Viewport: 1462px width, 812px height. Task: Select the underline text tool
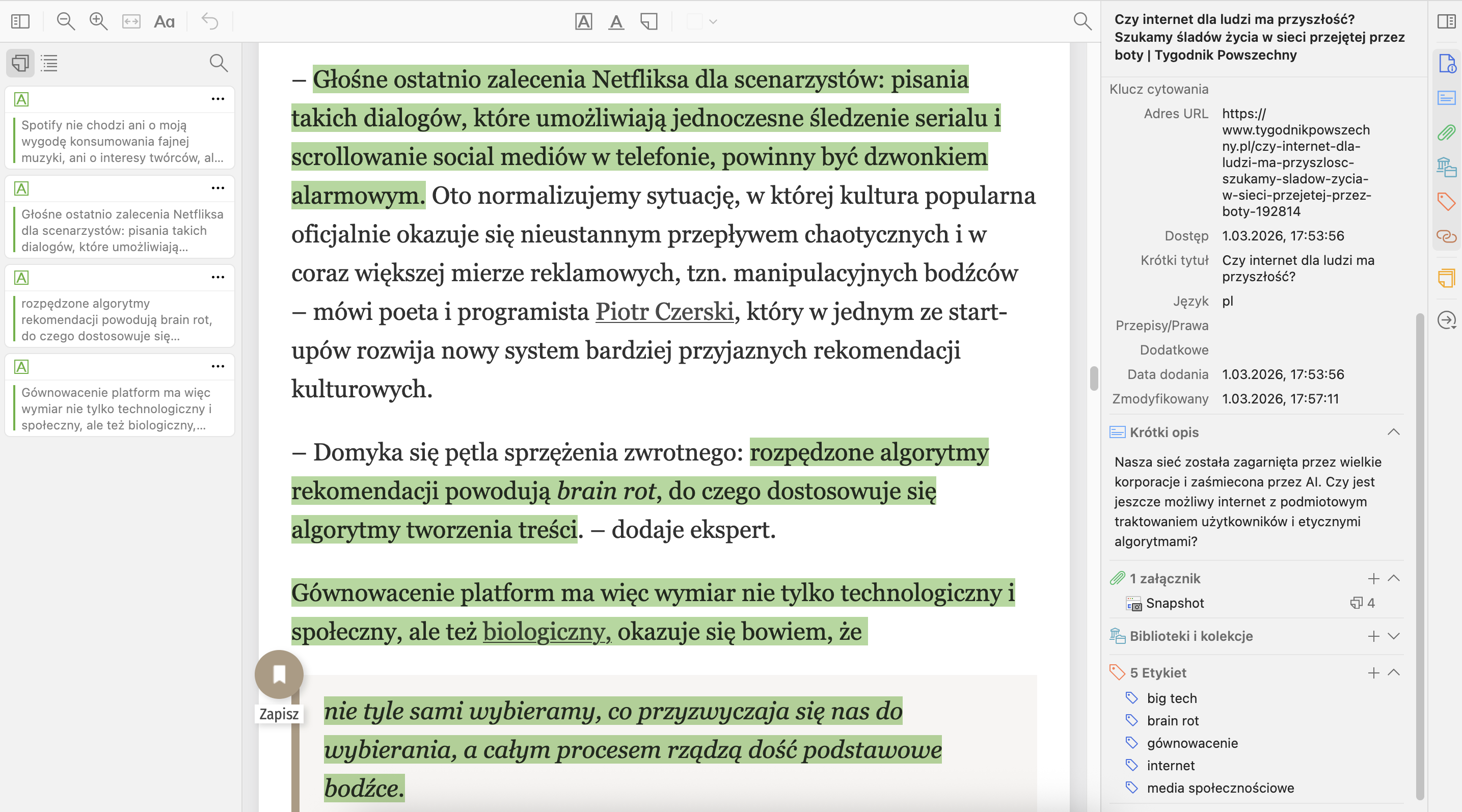616,21
